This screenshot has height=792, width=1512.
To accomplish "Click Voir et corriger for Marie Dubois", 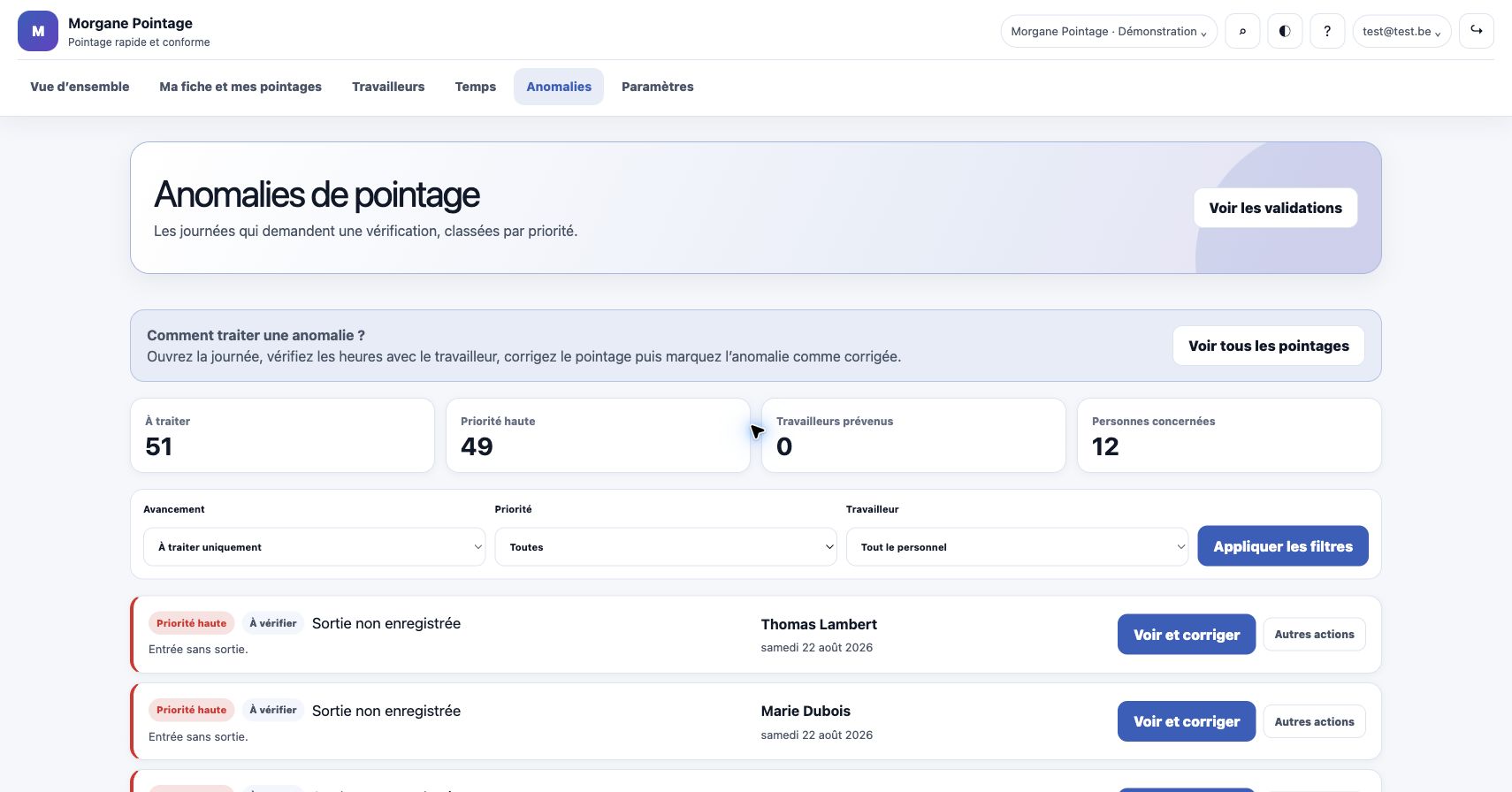I will pyautogui.click(x=1187, y=721).
